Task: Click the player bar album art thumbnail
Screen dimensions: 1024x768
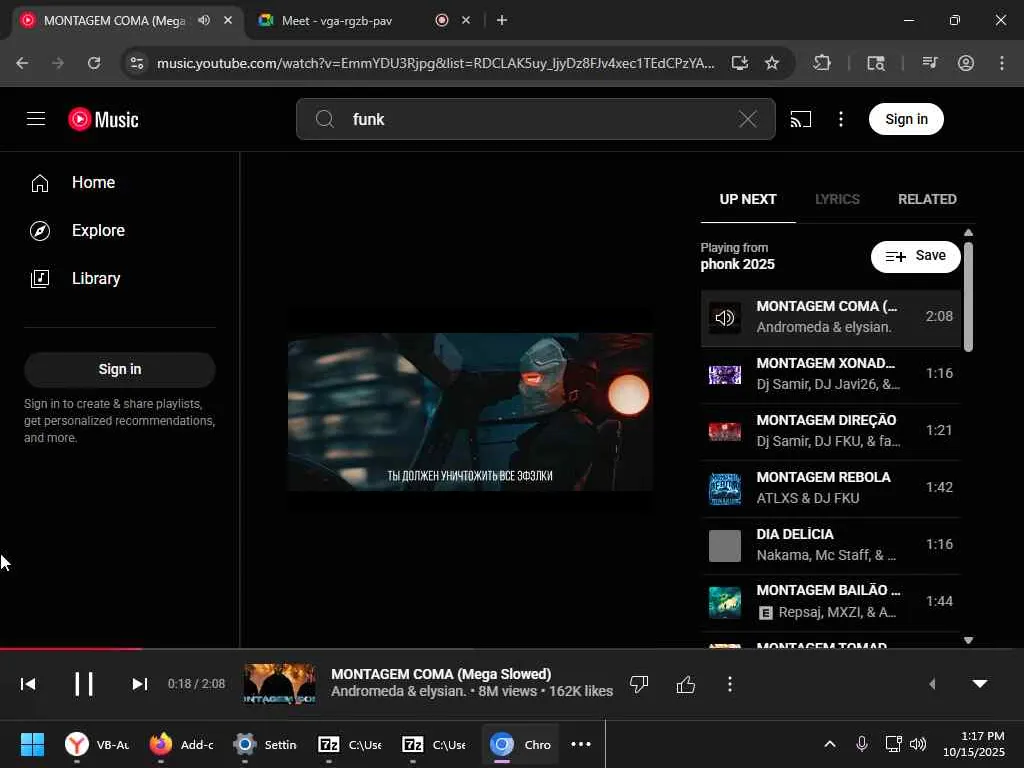Action: (280, 684)
